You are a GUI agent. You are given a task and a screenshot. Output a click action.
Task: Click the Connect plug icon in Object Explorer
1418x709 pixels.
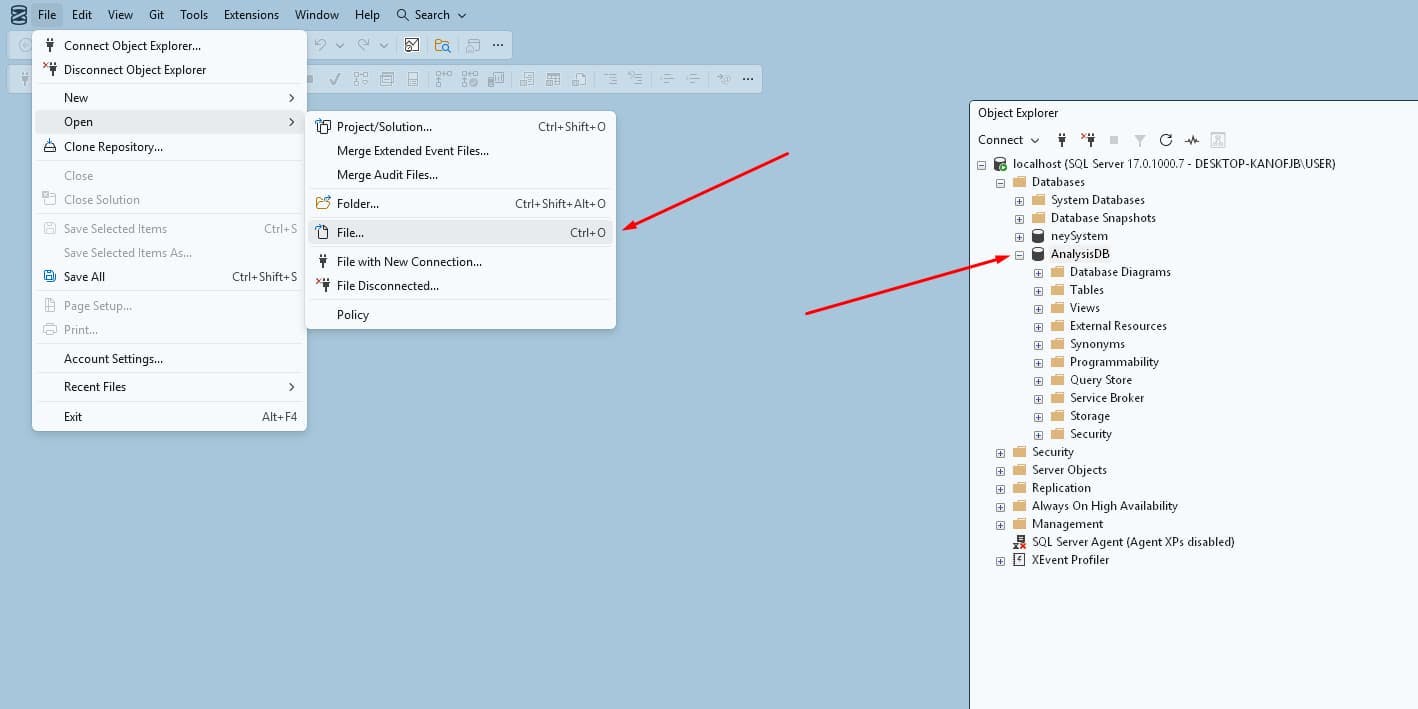[1062, 140]
